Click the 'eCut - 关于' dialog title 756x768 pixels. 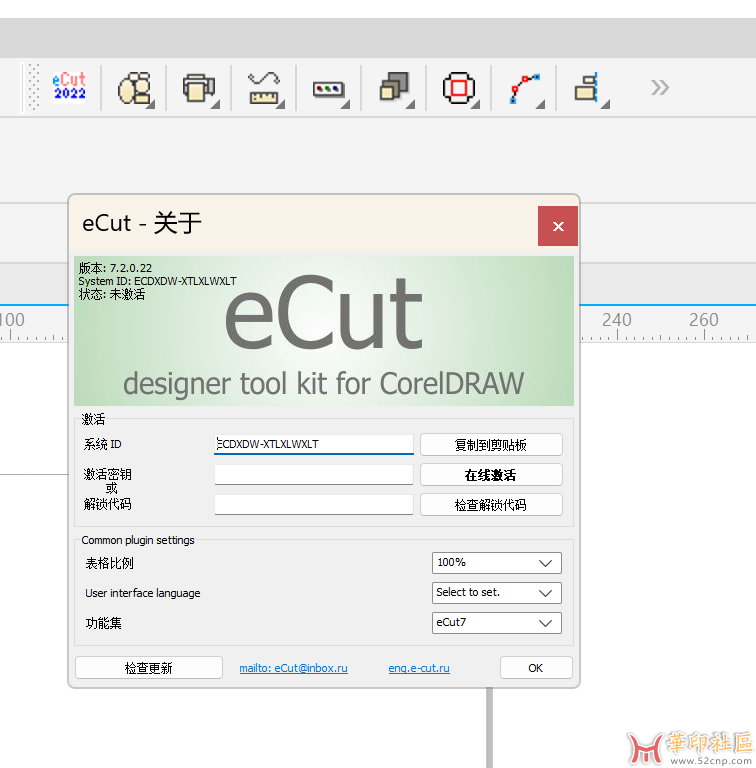coord(142,223)
